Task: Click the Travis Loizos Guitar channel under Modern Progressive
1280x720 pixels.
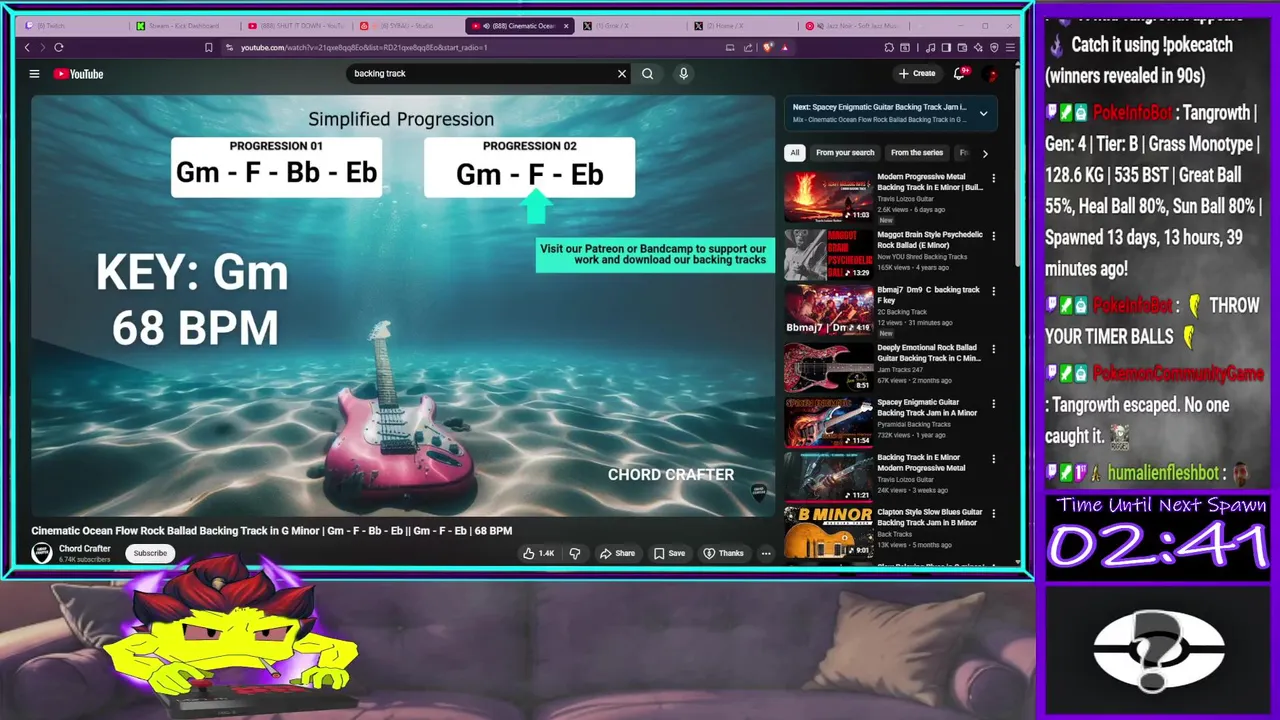Action: tap(905, 199)
